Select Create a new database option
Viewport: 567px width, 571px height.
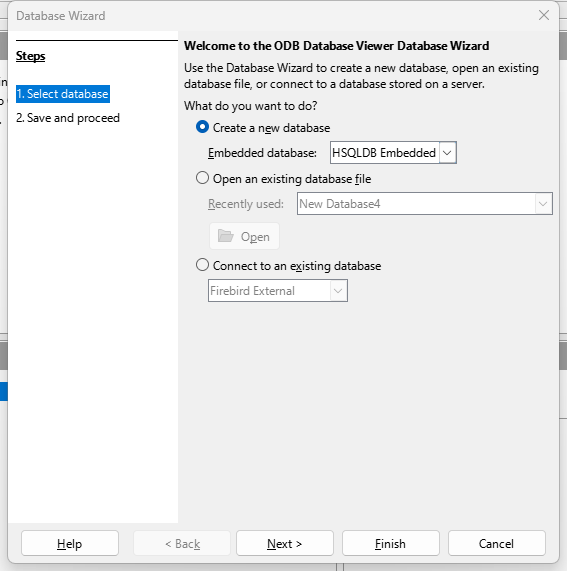point(202,127)
